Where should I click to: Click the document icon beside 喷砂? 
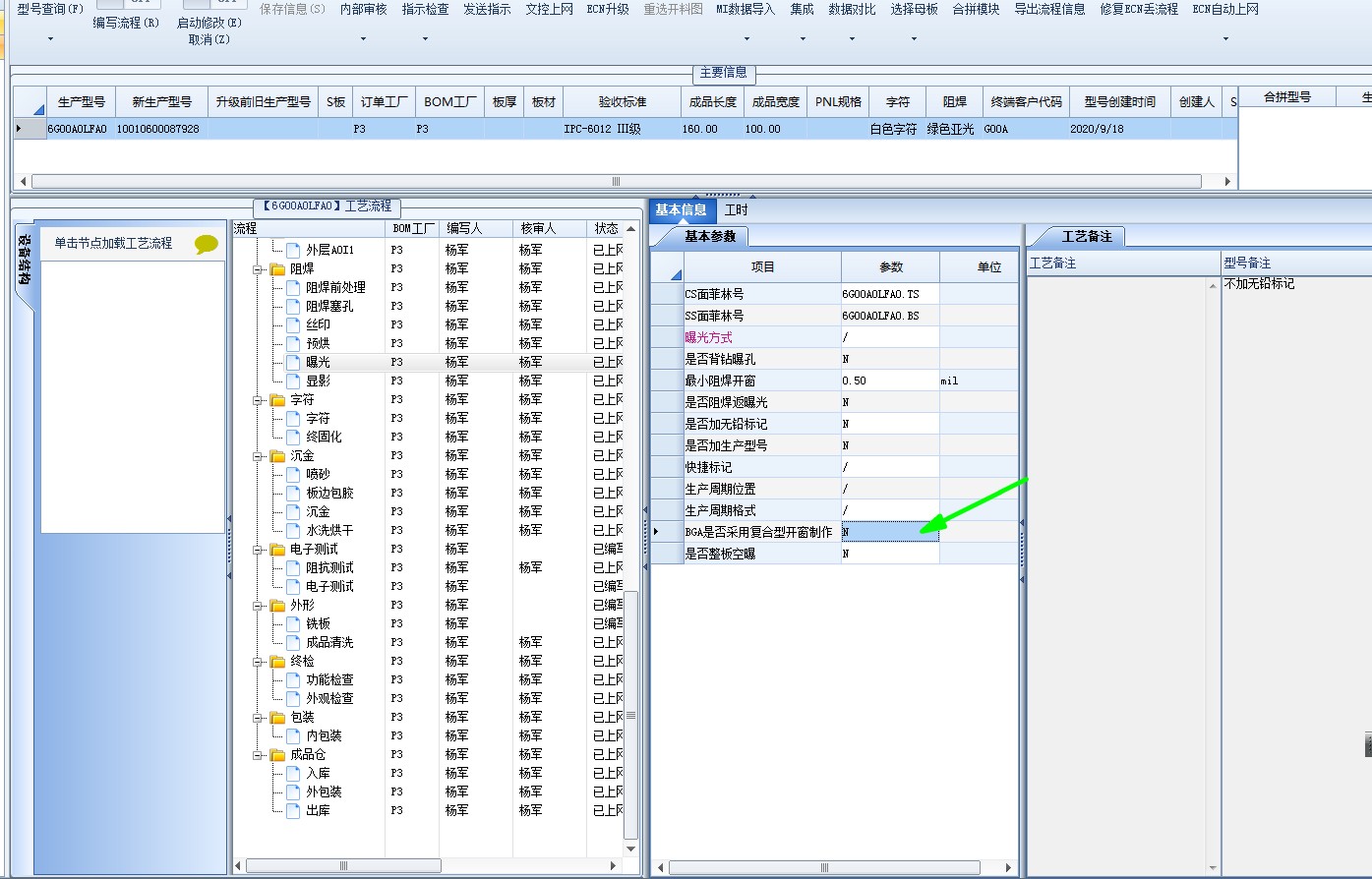(293, 474)
